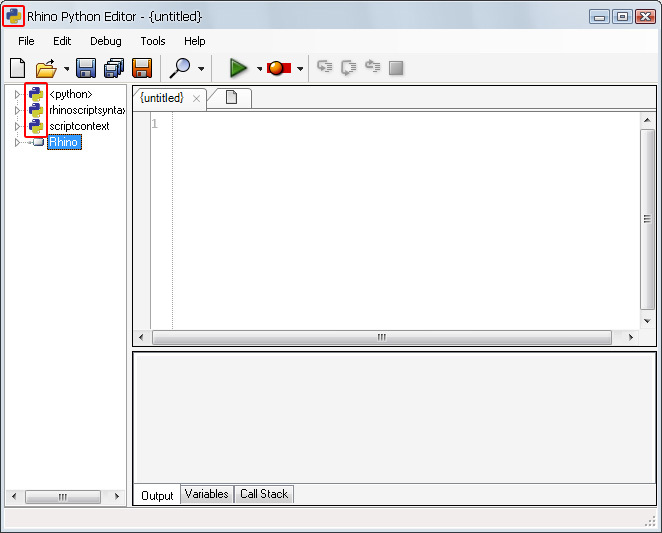Open the File menu
Image resolution: width=662 pixels, height=533 pixels.
[x=26, y=41]
